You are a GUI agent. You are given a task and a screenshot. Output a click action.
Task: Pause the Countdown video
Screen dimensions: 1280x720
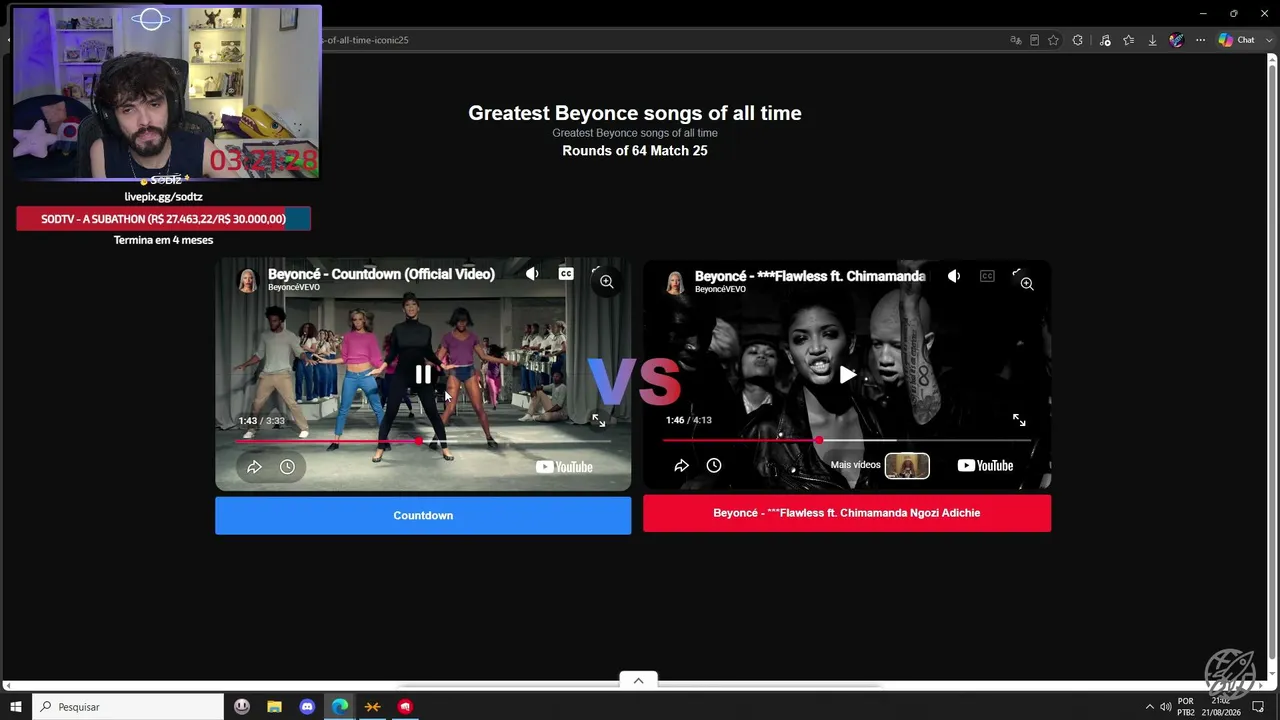click(423, 374)
